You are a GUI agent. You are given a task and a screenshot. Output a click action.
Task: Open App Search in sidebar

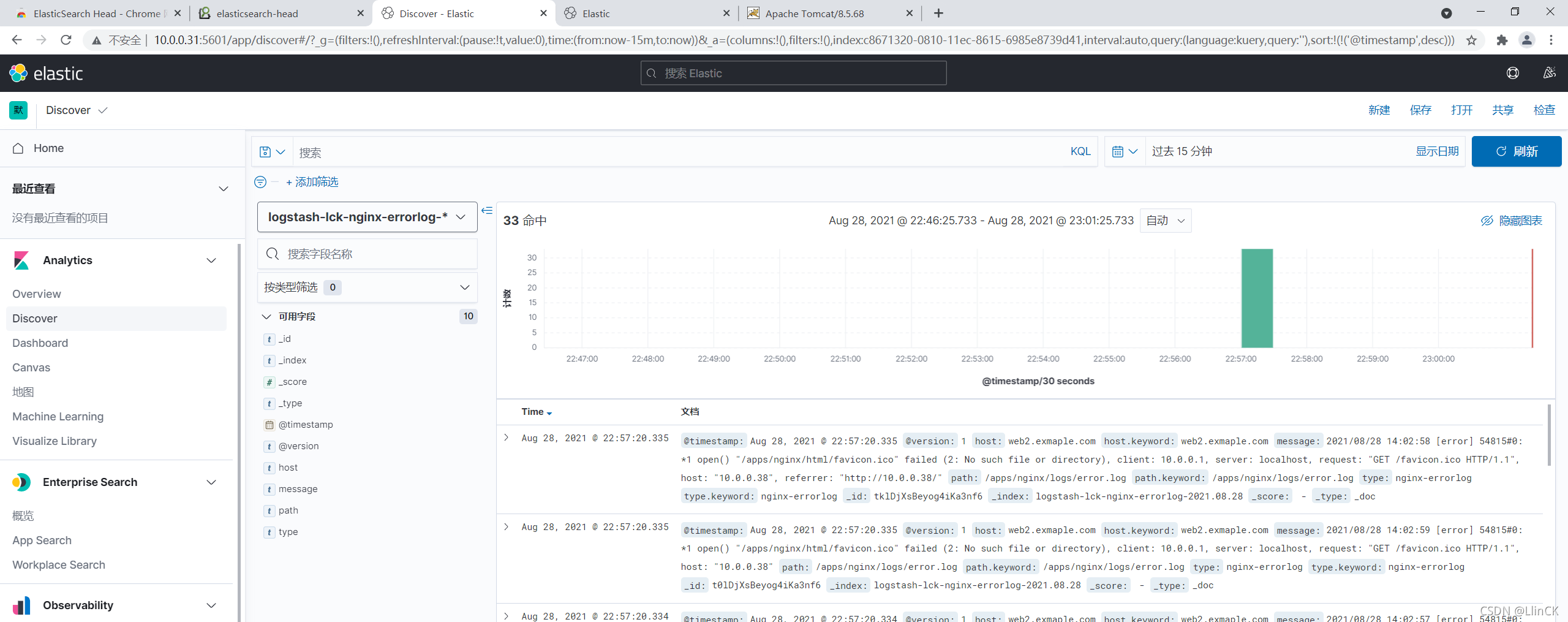pos(42,540)
